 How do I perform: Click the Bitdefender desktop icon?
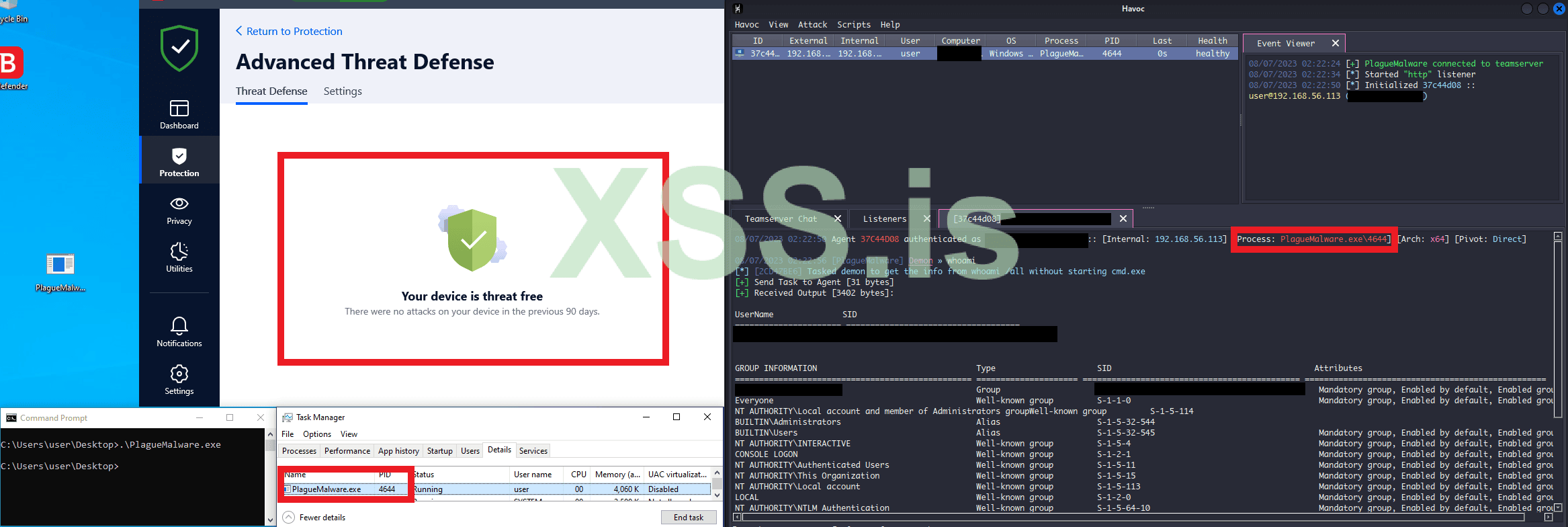[x=11, y=63]
